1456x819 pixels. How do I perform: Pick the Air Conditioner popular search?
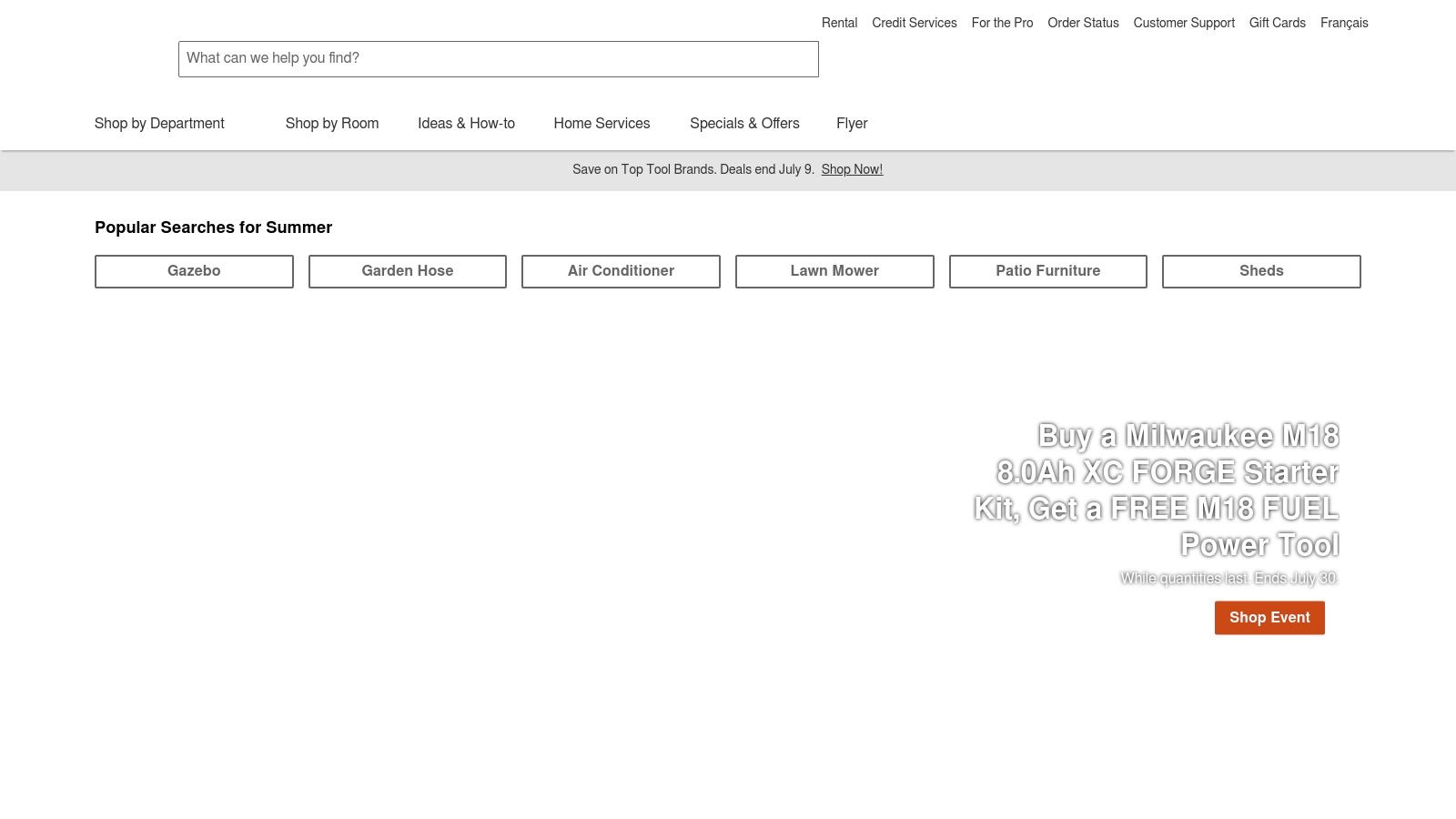coord(621,271)
